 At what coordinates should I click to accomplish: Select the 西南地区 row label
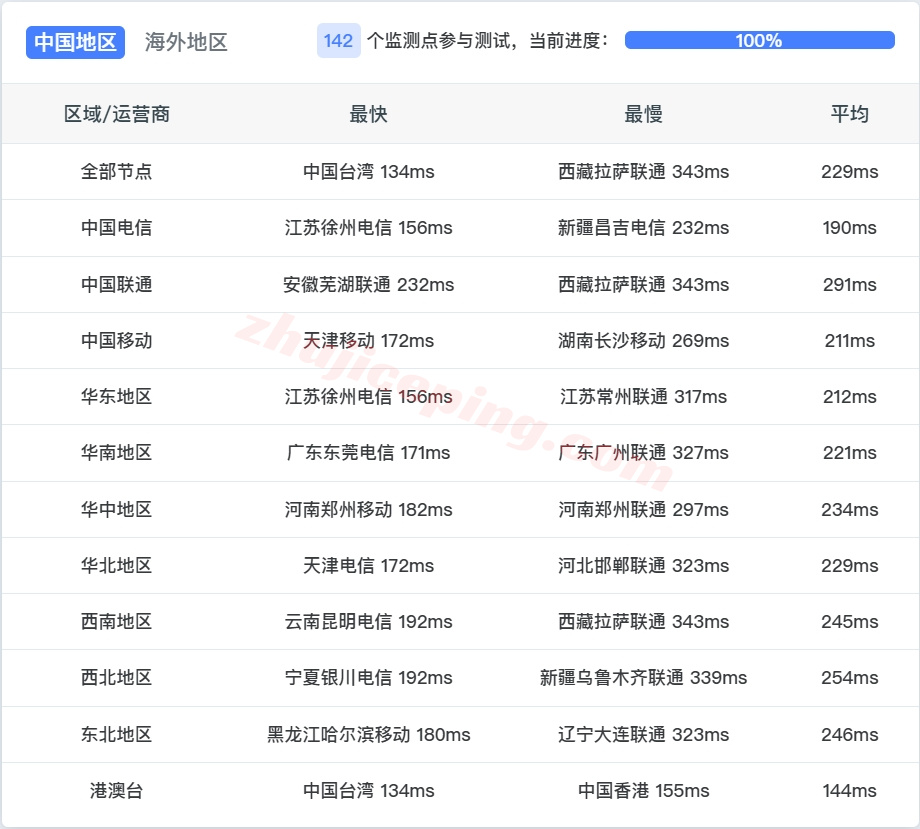(117, 621)
